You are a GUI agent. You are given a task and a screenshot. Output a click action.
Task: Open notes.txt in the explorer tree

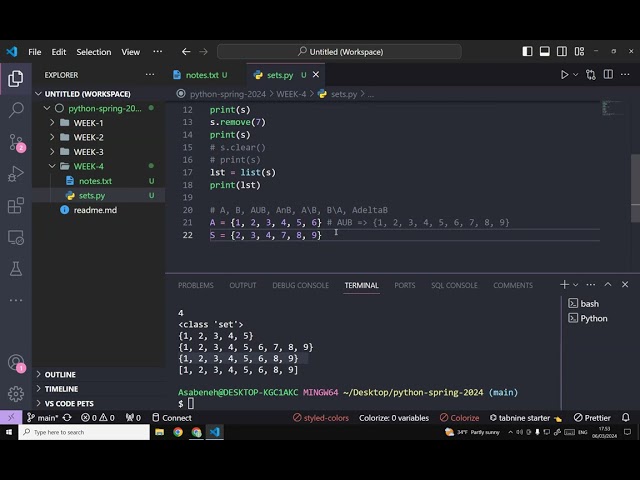point(98,181)
